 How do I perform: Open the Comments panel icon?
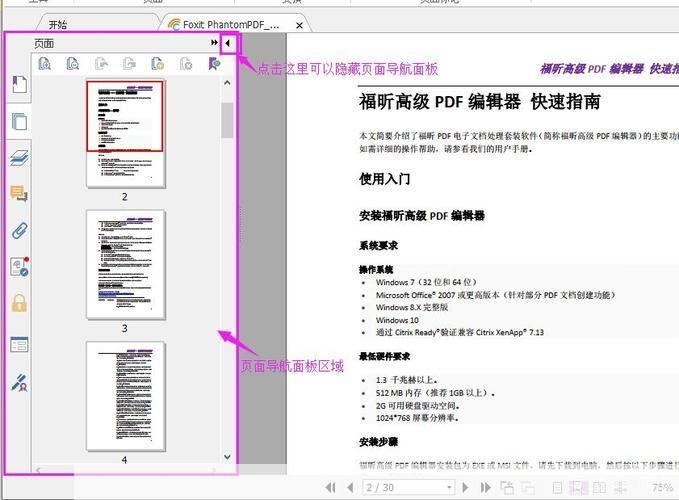(x=19, y=194)
